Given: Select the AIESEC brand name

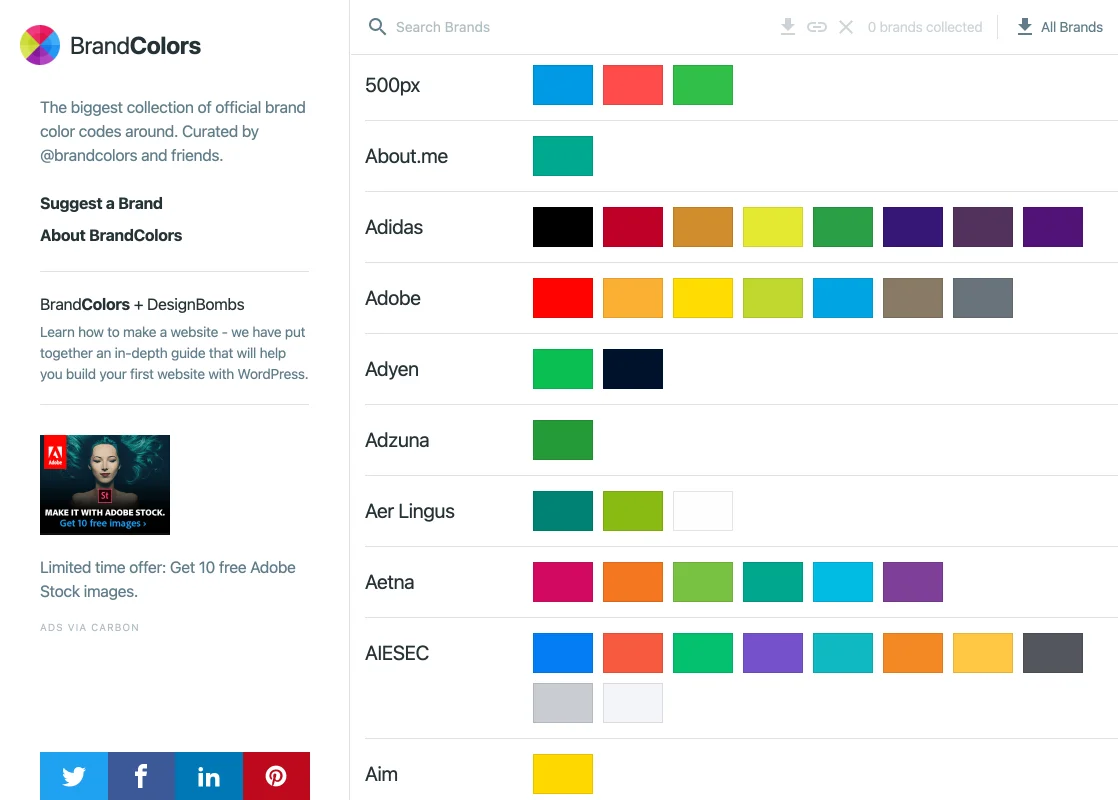Looking at the screenshot, I should [397, 653].
